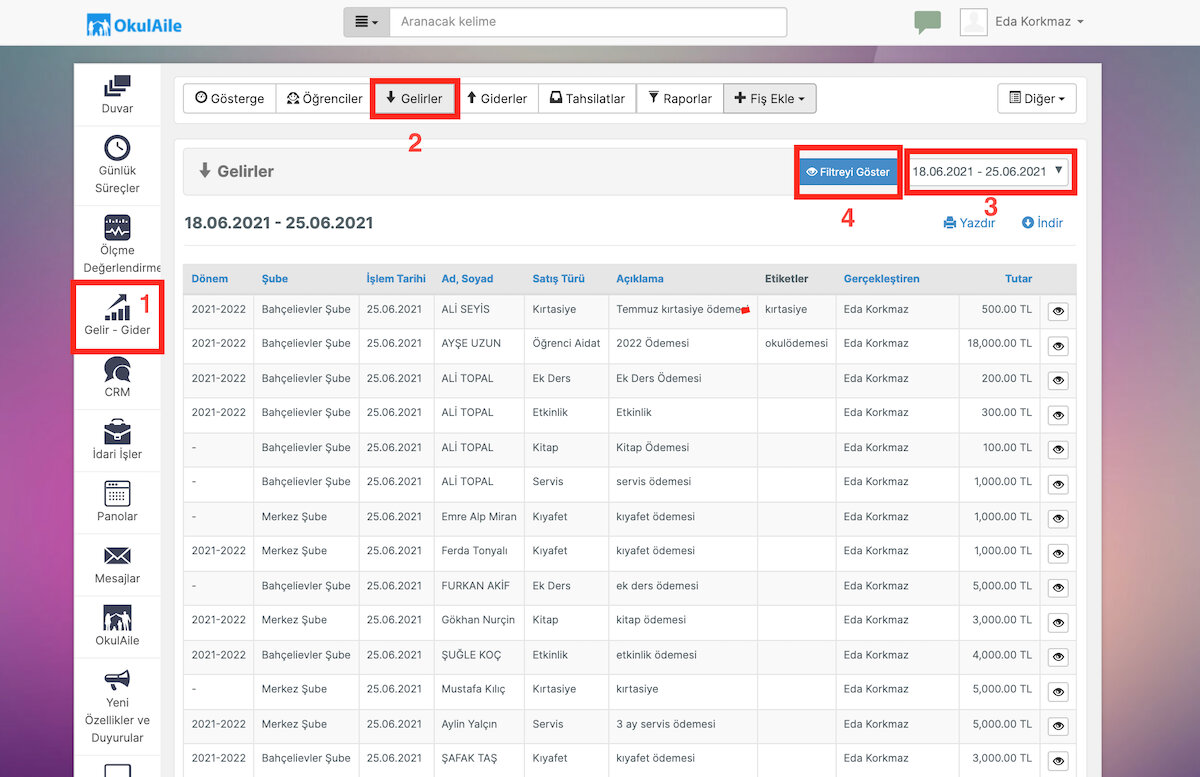Open Mesajlar envelope icon

point(117,555)
